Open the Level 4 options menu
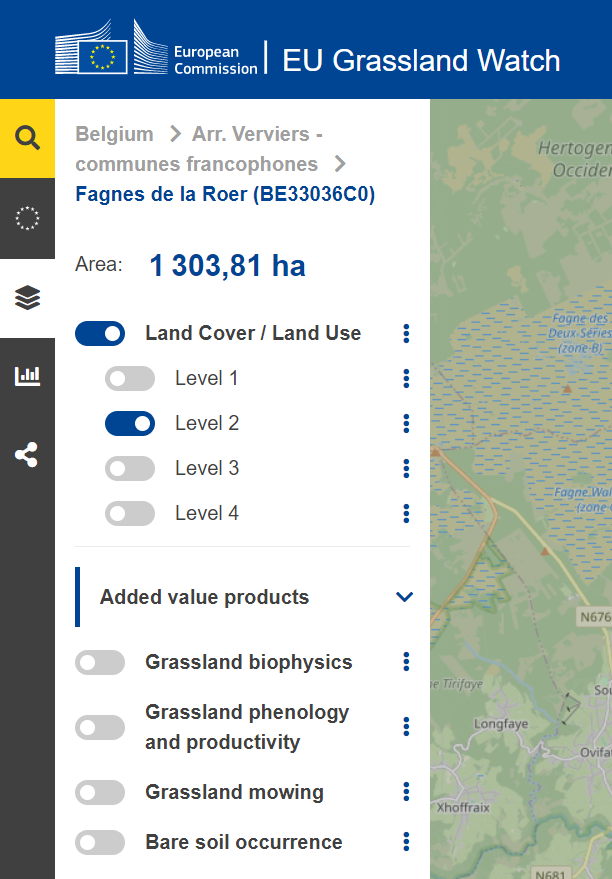The width and height of the screenshot is (612, 879). point(406,514)
